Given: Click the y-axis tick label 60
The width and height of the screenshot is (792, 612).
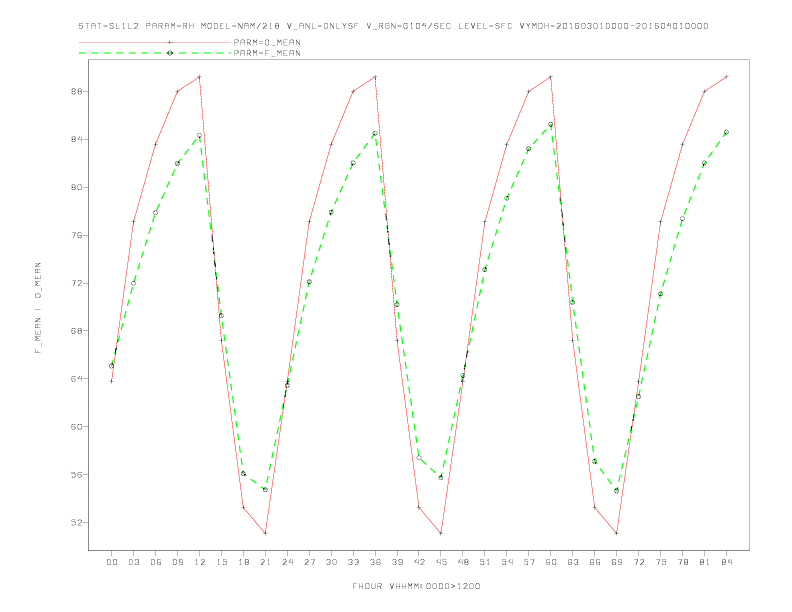Looking at the screenshot, I should tap(77, 427).
